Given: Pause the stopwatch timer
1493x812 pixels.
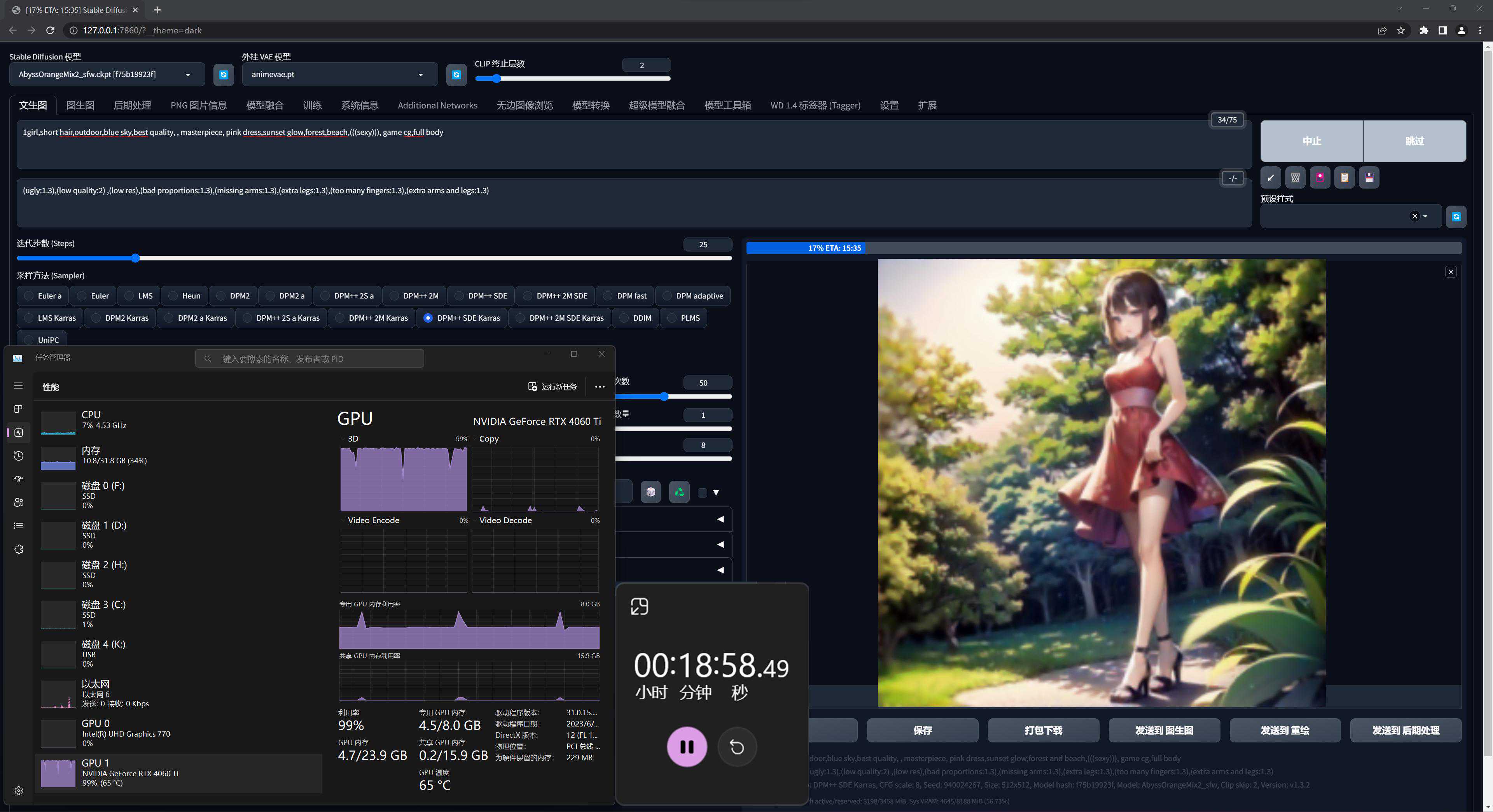Looking at the screenshot, I should pos(687,747).
